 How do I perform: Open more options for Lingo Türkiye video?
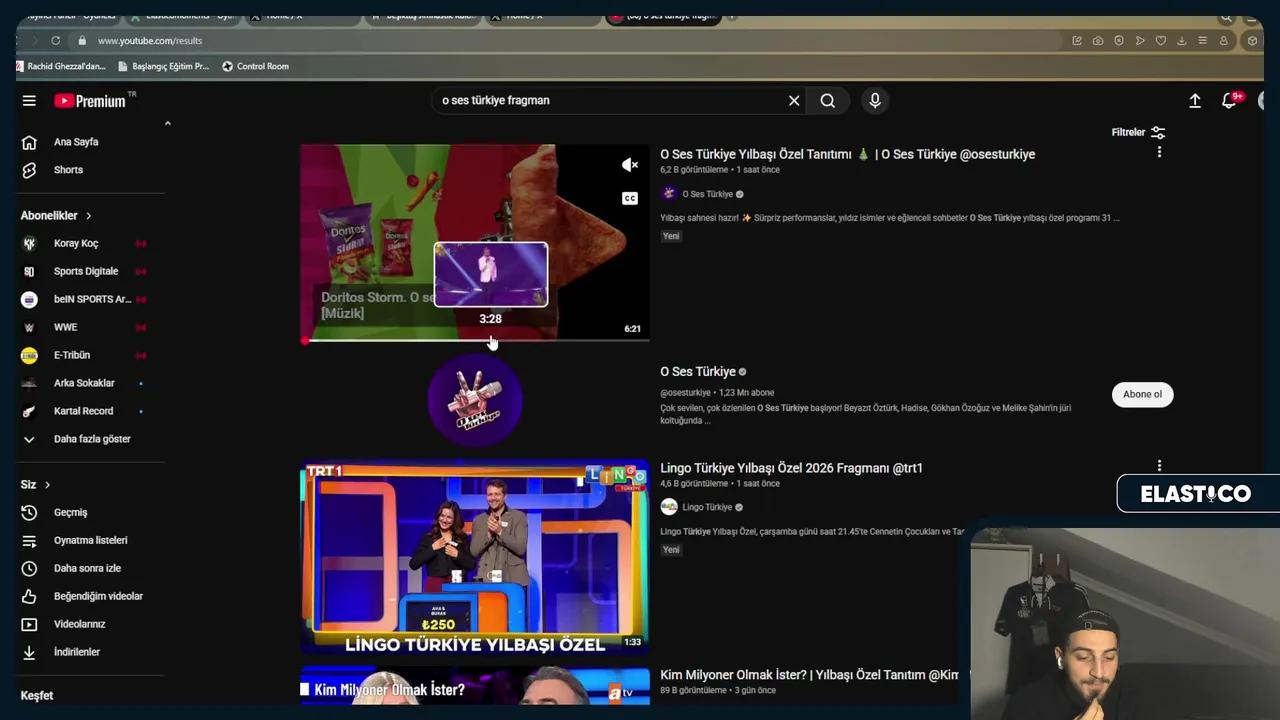pyautogui.click(x=1159, y=466)
